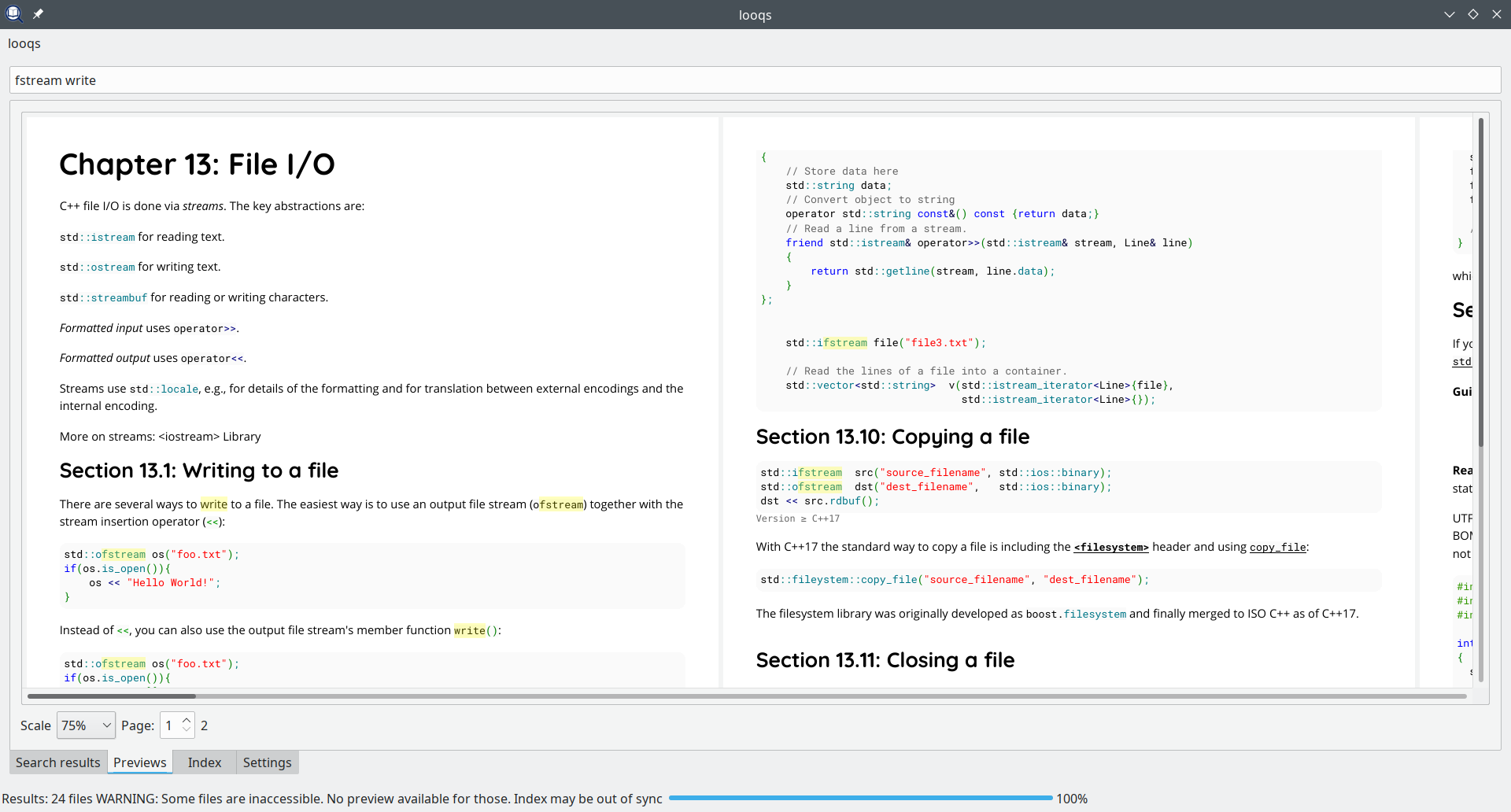Open the Settings tab

click(268, 762)
